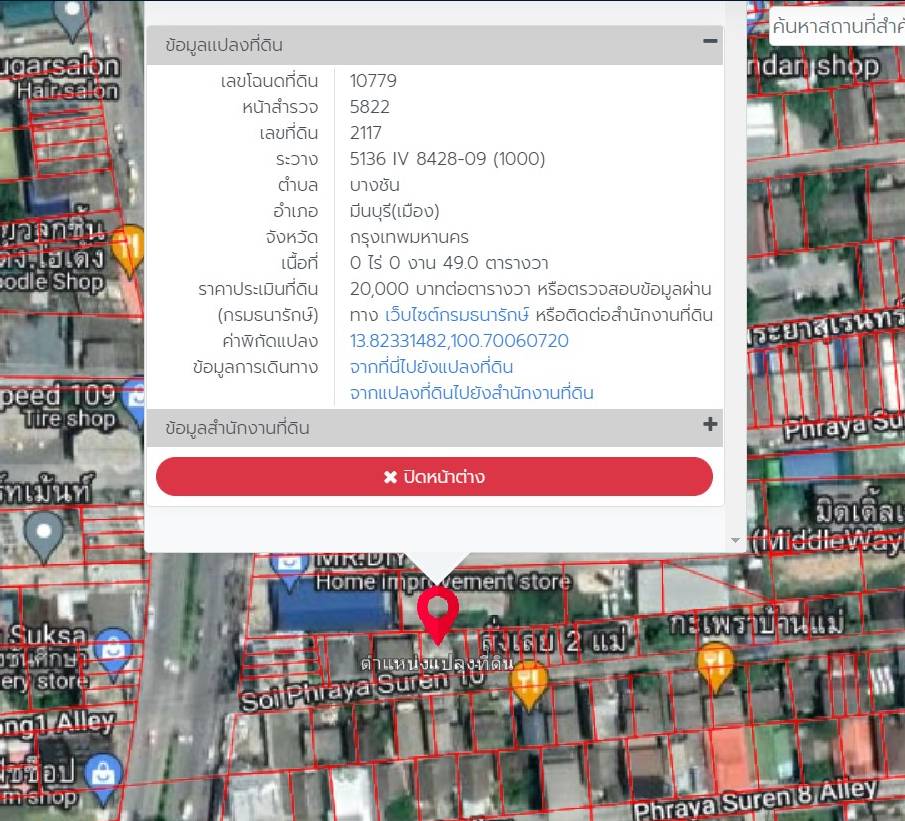Select the subdistrict value บางชัน
The image size is (905, 821).
tap(375, 185)
